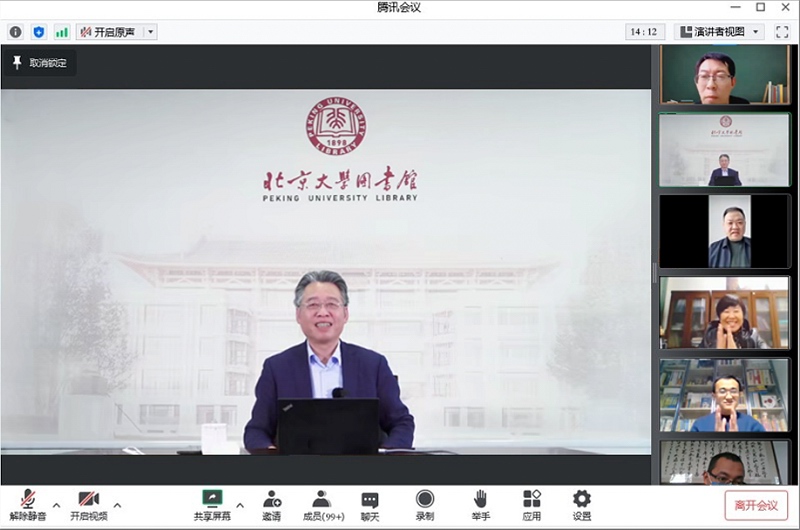Minimize the 腾讯会议 window
This screenshot has width=800, height=530.
click(x=735, y=7)
